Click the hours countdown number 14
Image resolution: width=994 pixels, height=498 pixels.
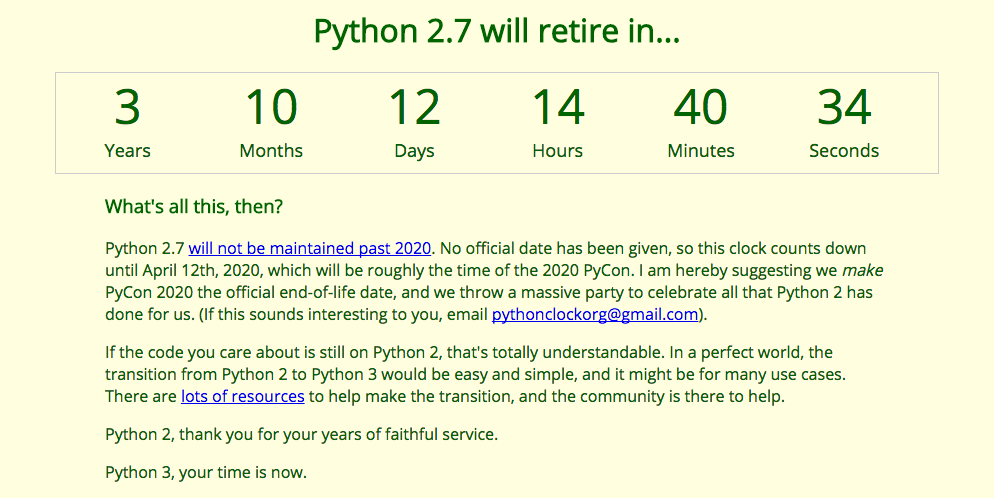[x=557, y=108]
